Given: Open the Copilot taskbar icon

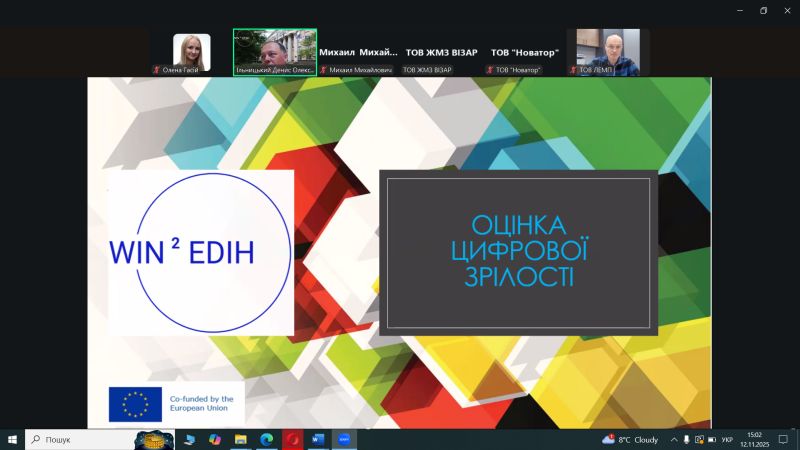Looking at the screenshot, I should coord(215,439).
